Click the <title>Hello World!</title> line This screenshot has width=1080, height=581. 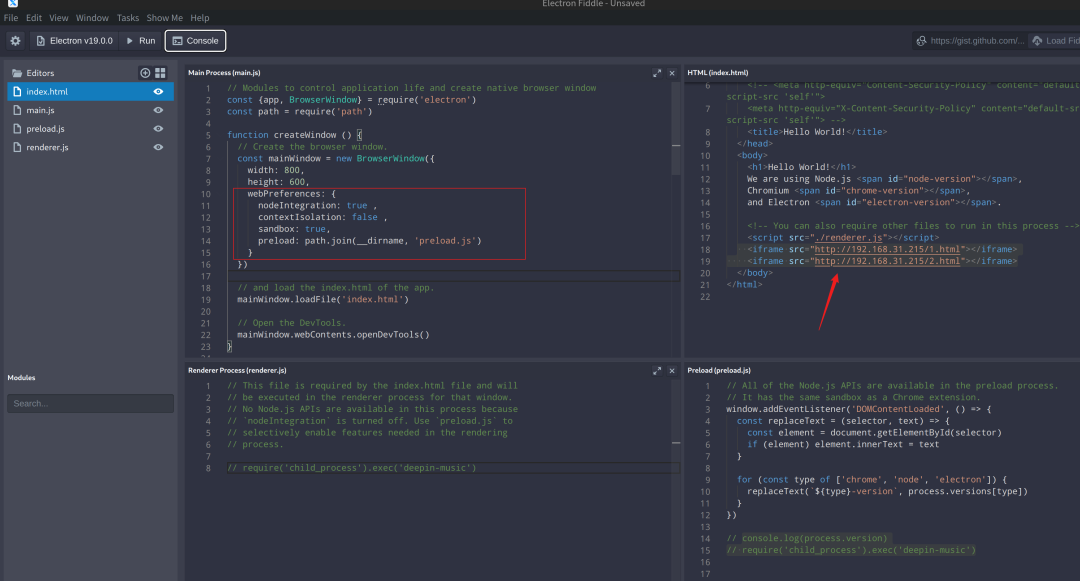tap(817, 131)
